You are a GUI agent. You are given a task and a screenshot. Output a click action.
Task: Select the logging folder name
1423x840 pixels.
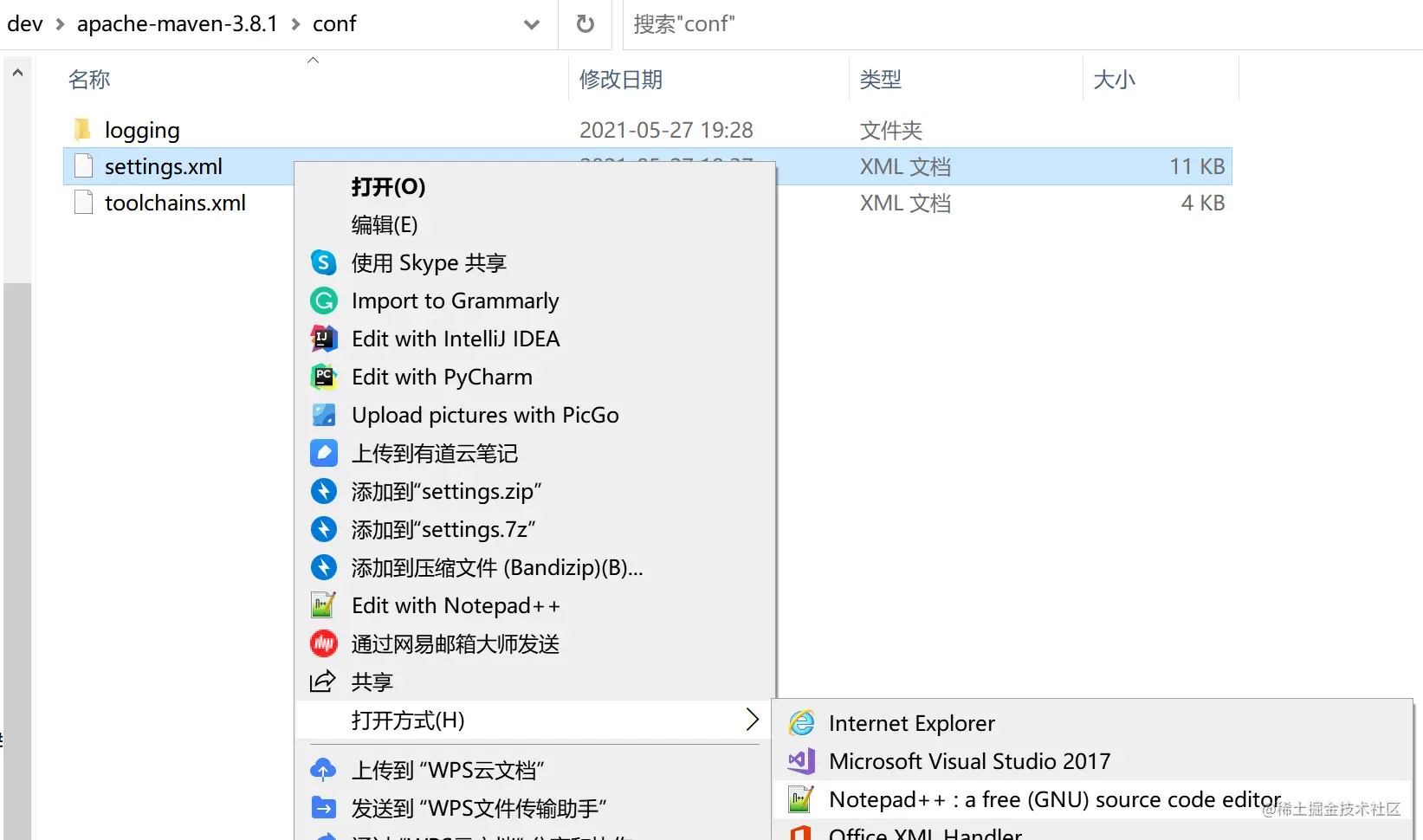tap(142, 130)
